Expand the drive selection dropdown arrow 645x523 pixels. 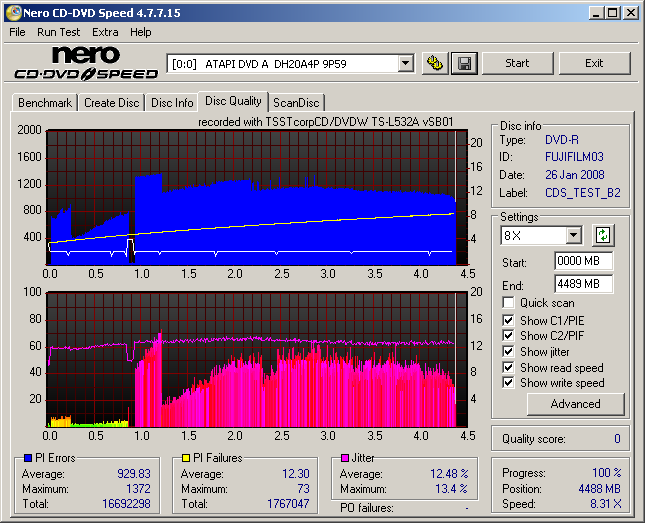(x=405, y=64)
